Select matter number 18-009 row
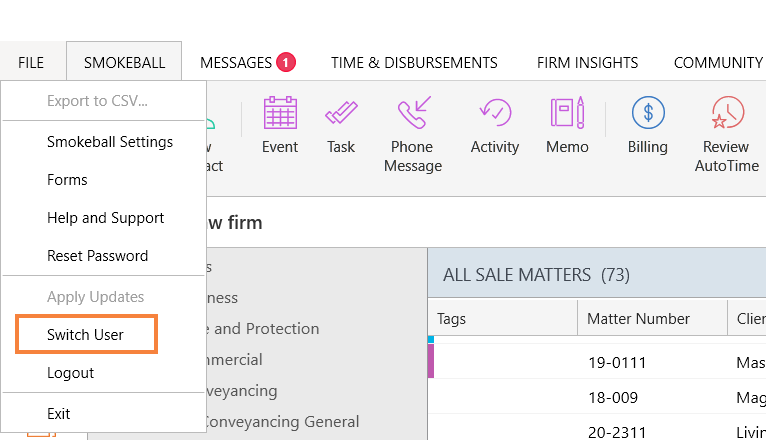The image size is (766, 440). point(597,398)
